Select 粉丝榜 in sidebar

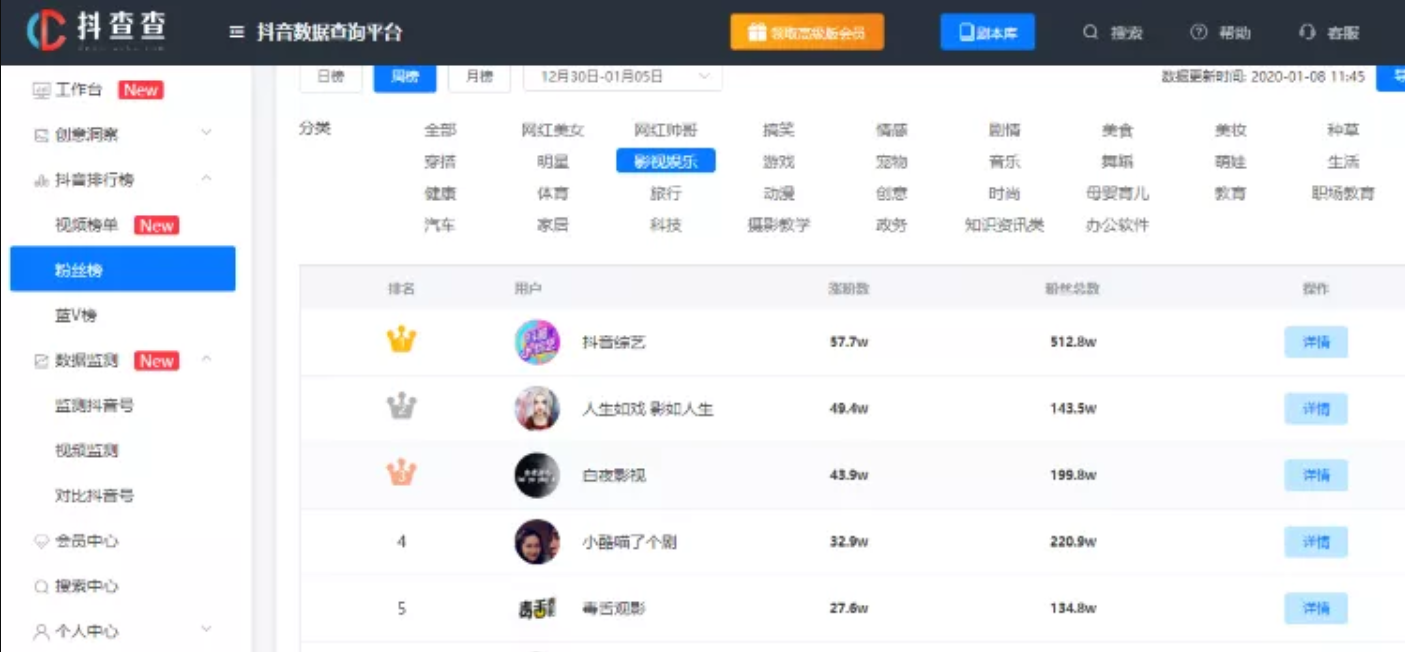(x=123, y=269)
